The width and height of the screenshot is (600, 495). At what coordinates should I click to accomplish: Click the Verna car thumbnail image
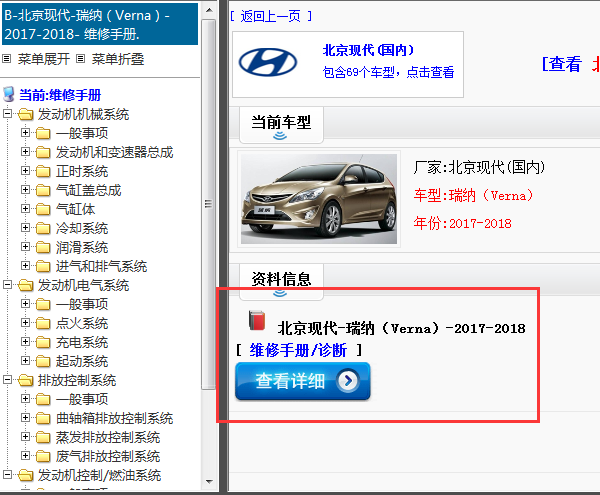[x=319, y=199]
